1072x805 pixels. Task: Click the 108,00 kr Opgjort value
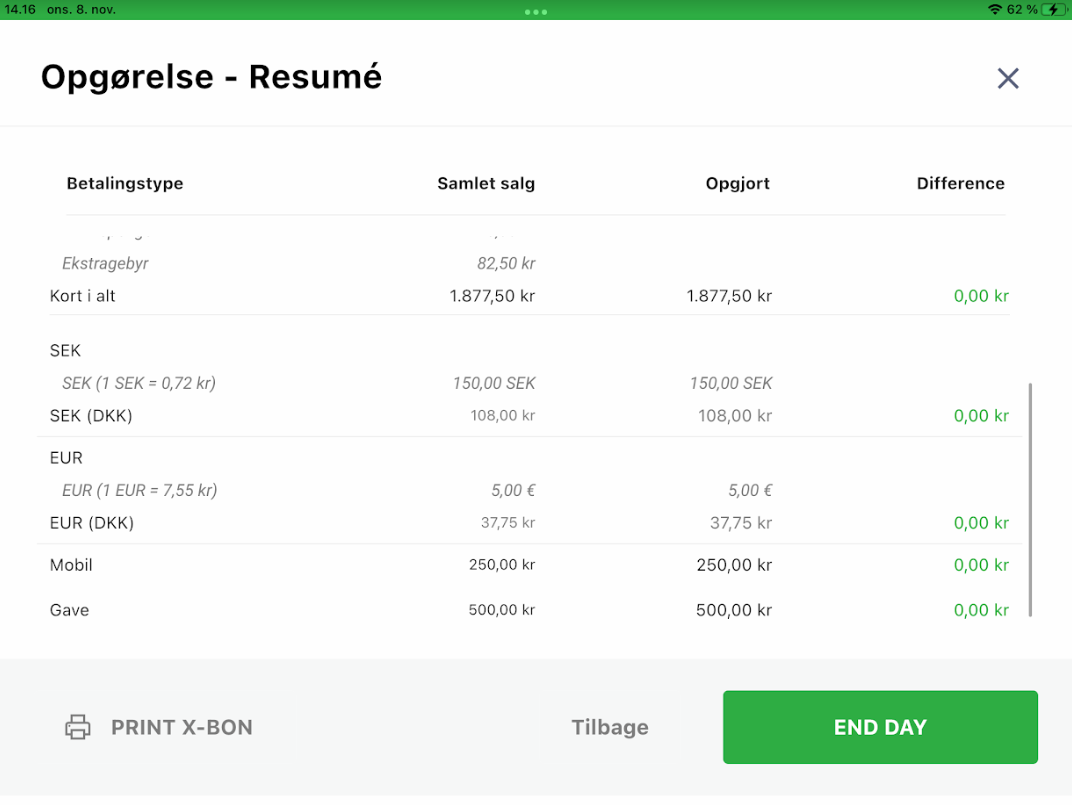point(734,416)
